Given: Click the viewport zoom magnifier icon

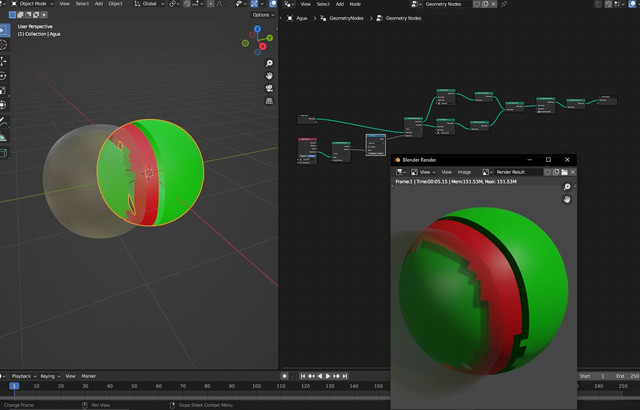Looking at the screenshot, I should 269,63.
